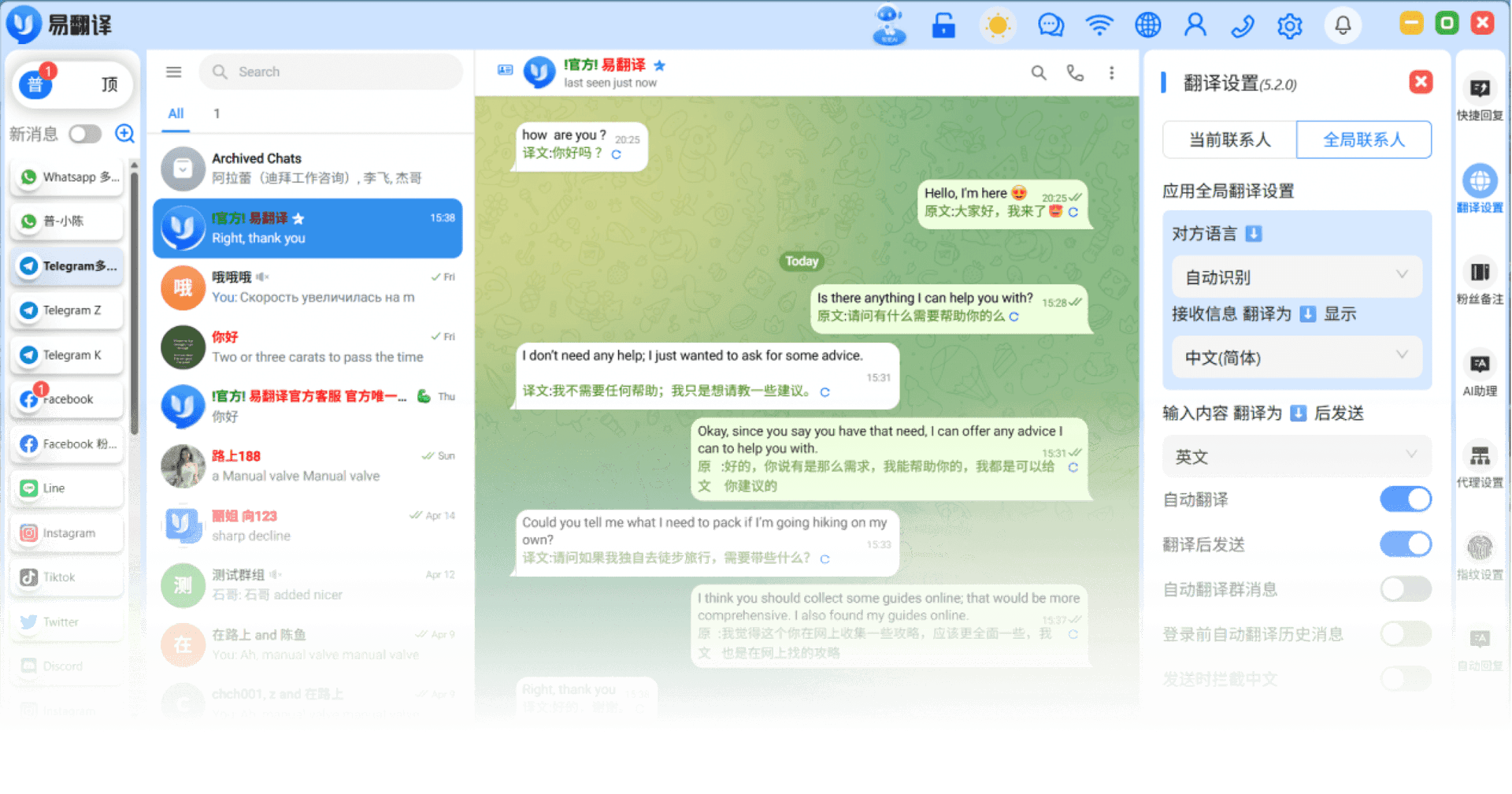Expand the 中文(简体) target language dropdown
This screenshot has height=794, width=1512.
[1296, 358]
